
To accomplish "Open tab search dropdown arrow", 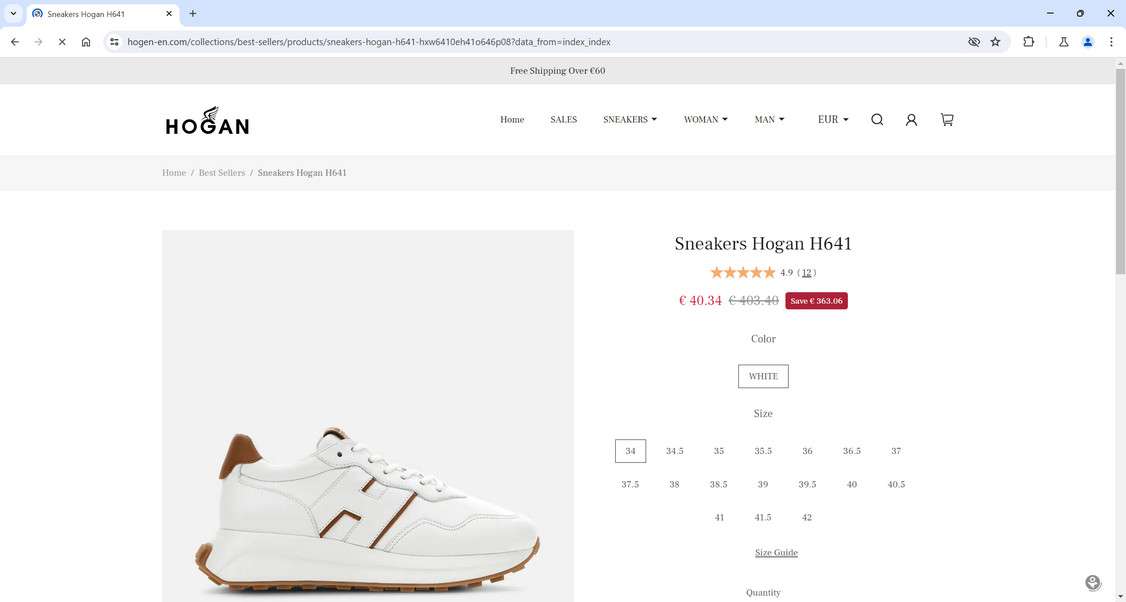I will 13,14.
